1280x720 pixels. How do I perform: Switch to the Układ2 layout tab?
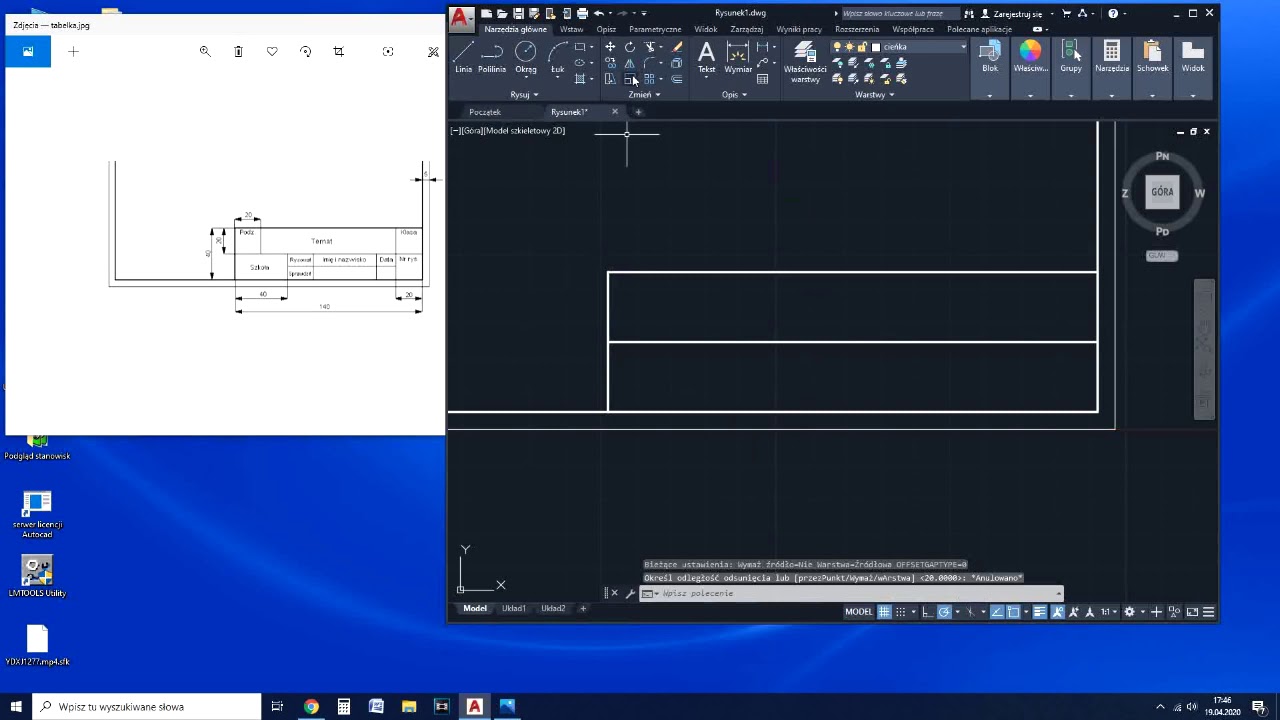click(x=553, y=609)
